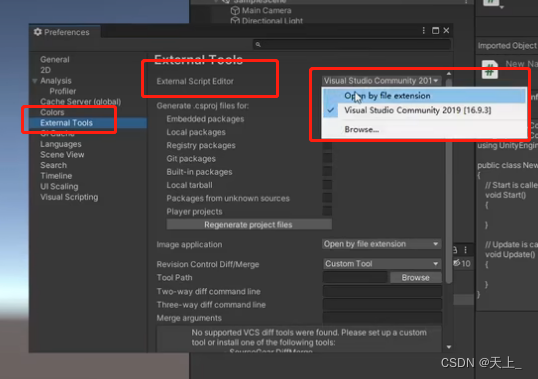Toggle Packages from unknown sources checkbox
Image resolution: width=538 pixels, height=379 pixels.
pos(327,198)
